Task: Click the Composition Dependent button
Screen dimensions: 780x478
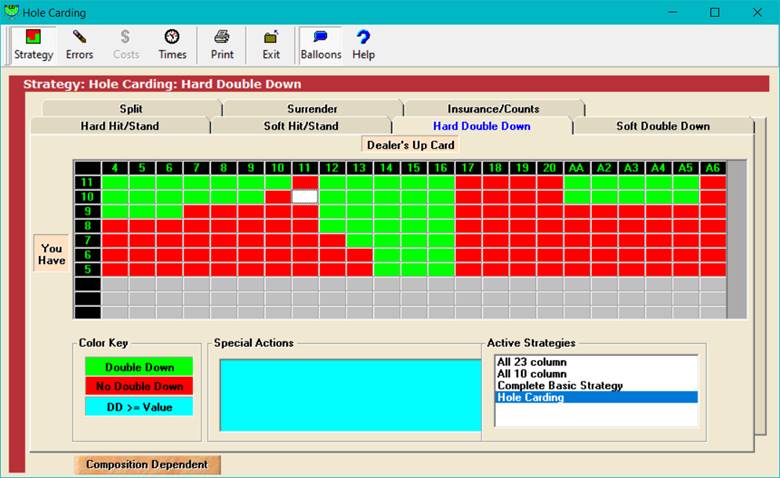Action: coord(147,465)
